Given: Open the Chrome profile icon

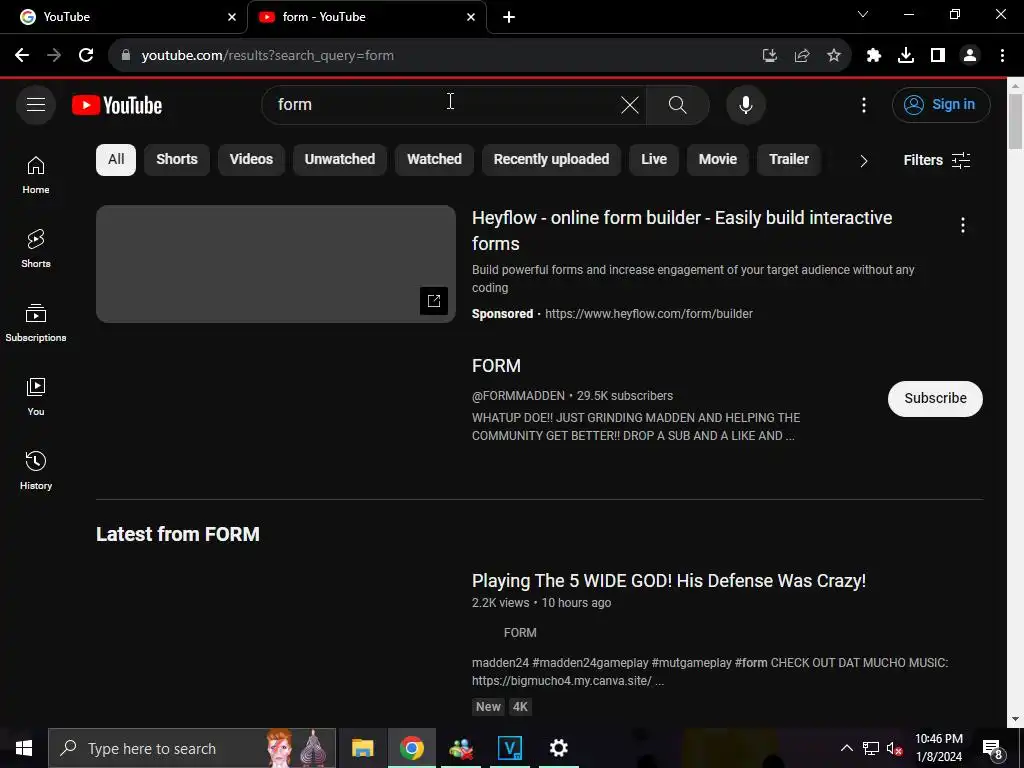Looking at the screenshot, I should pos(970,56).
